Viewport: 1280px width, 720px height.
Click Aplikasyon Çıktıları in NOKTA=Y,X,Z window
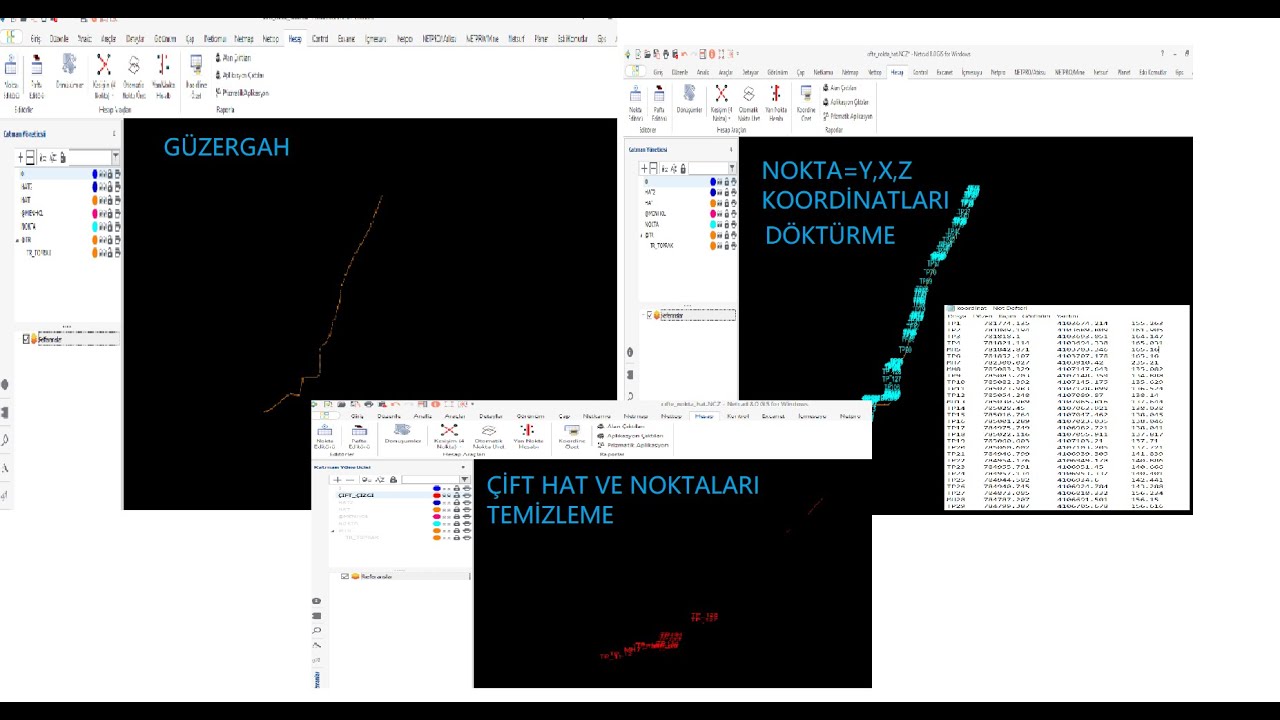(846, 102)
